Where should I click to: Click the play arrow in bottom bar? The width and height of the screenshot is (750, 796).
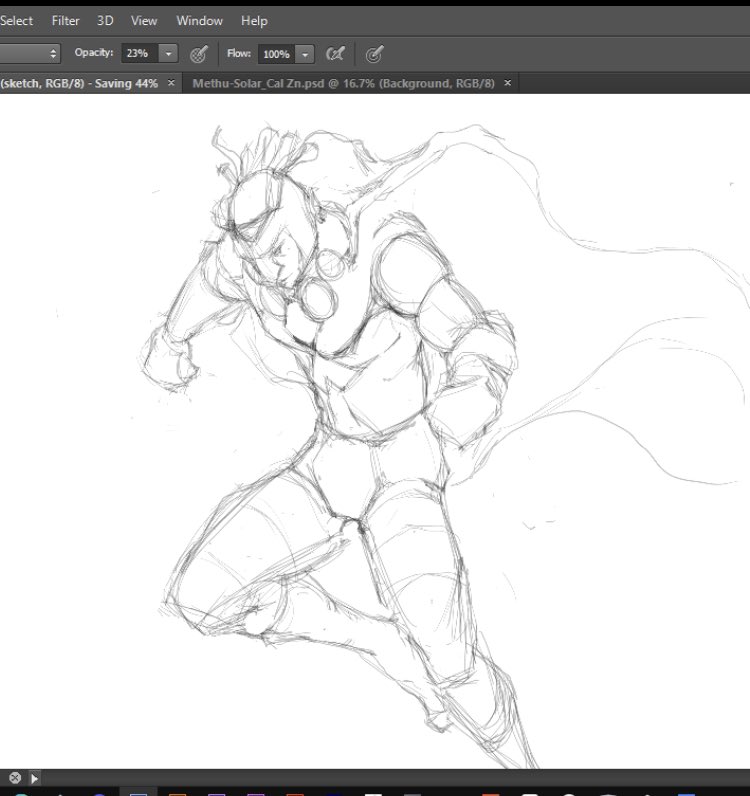coord(34,778)
